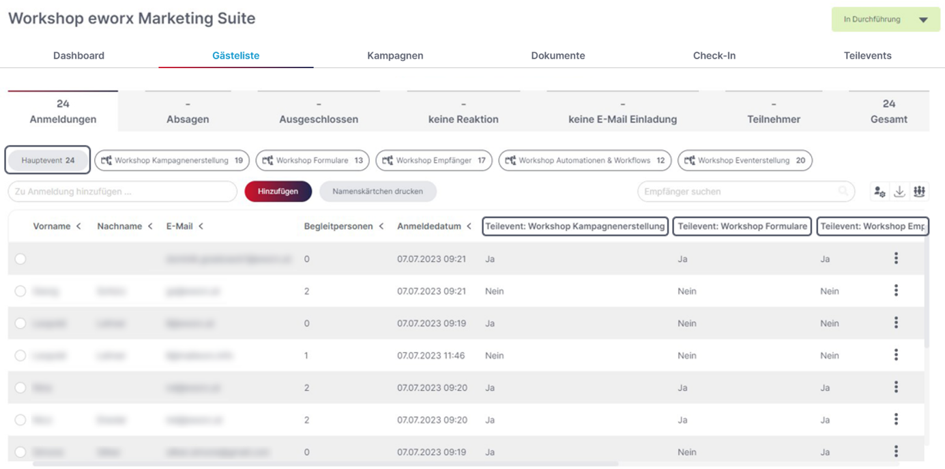Open the In Durchführung status dropdown

click(x=885, y=19)
